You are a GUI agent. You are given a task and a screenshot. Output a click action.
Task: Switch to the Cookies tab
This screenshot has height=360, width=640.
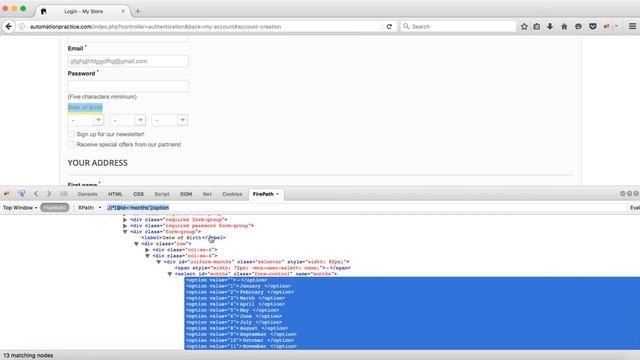(x=232, y=194)
